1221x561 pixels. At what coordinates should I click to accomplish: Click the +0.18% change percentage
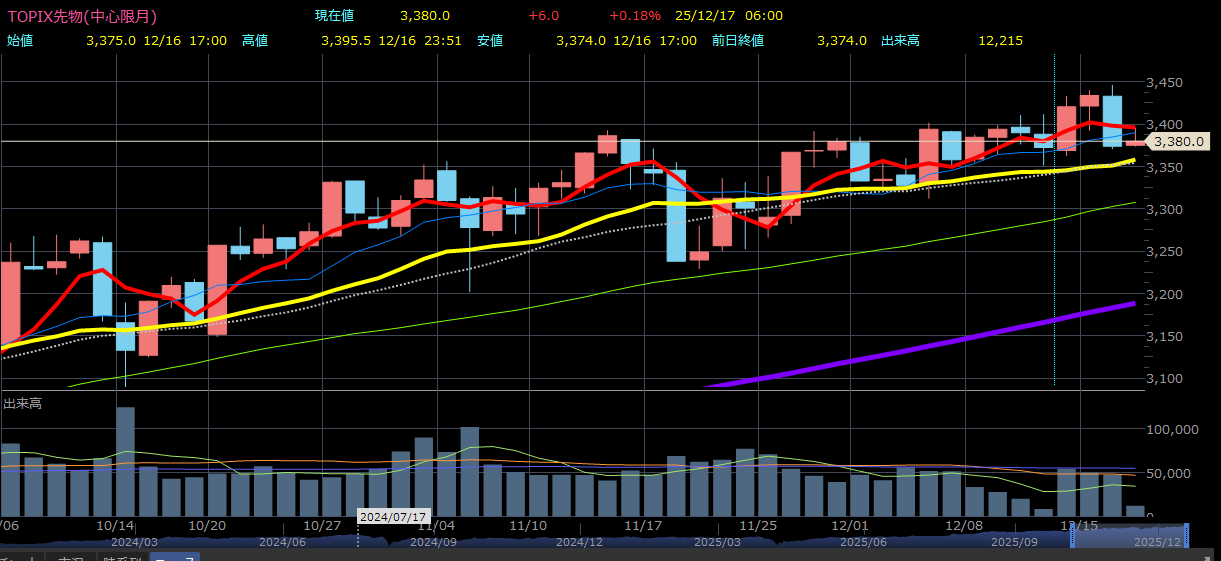[635, 16]
